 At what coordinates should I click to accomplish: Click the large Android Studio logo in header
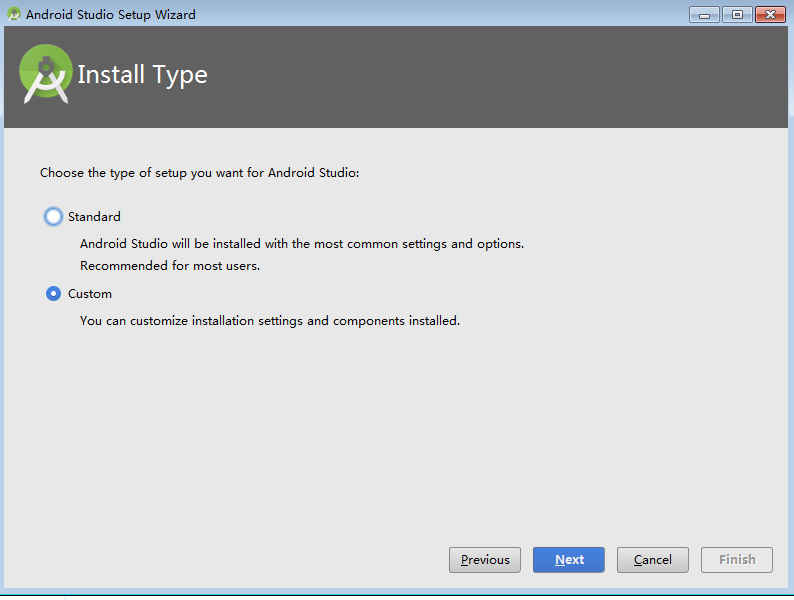[x=46, y=75]
